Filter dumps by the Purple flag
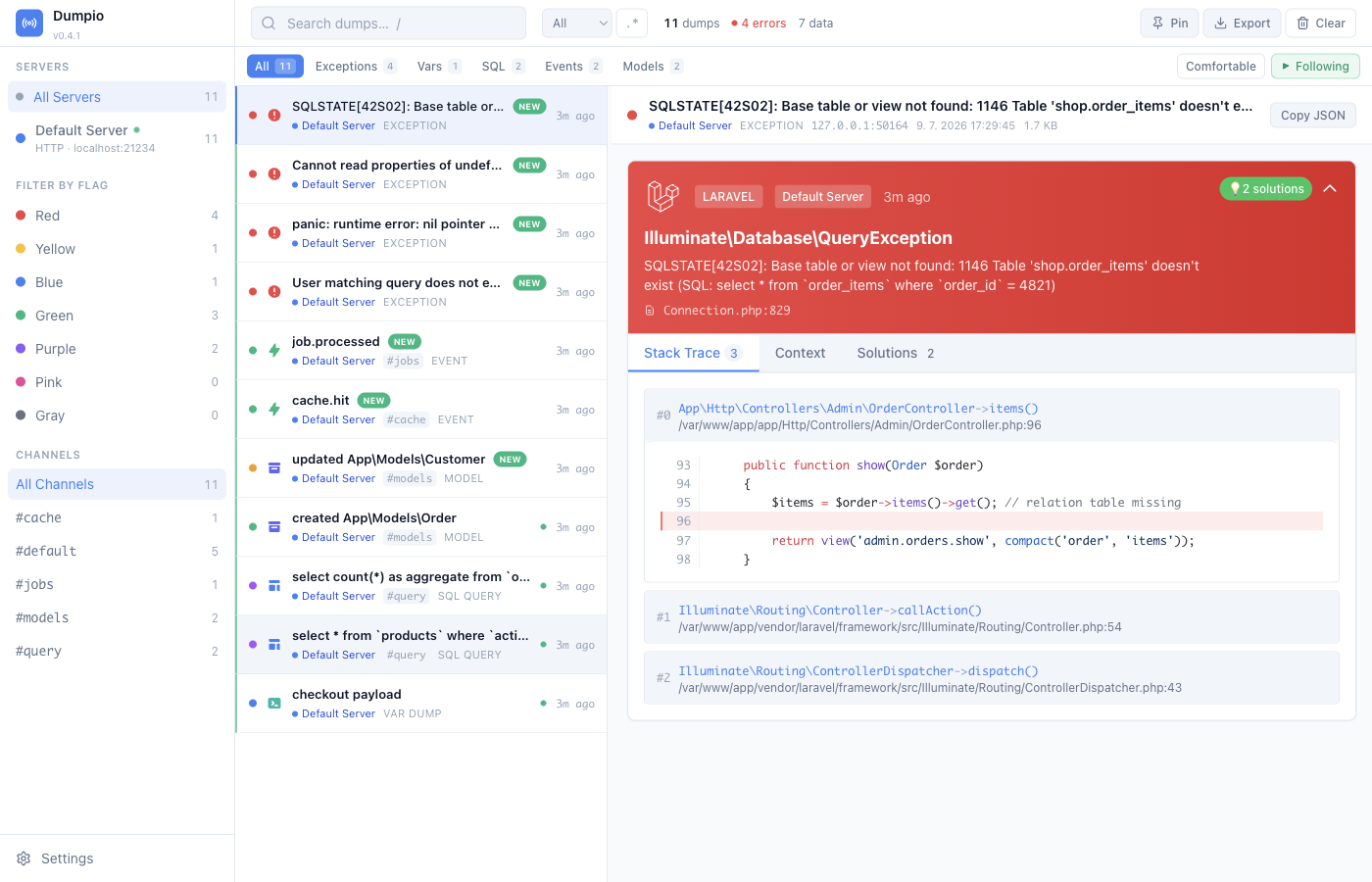 click(117, 349)
